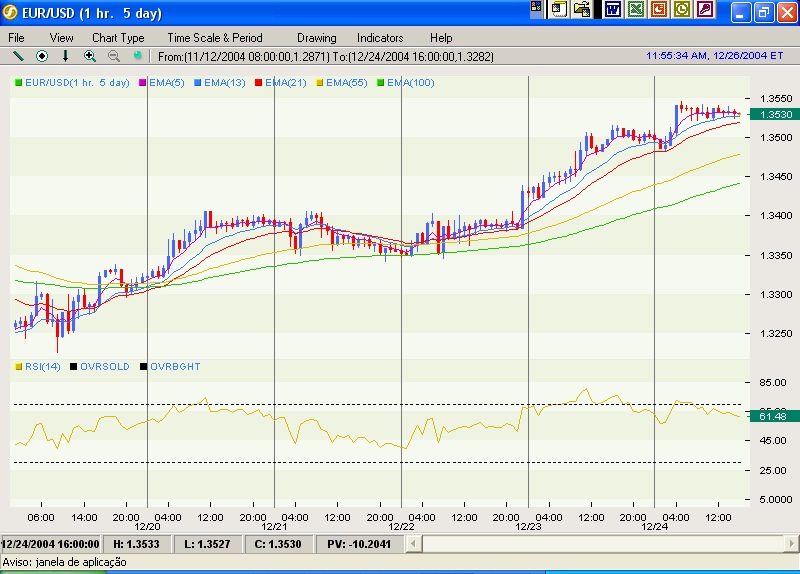This screenshot has height=574, width=800.
Task: Select the trend line drawing tool
Action: click(x=17, y=56)
